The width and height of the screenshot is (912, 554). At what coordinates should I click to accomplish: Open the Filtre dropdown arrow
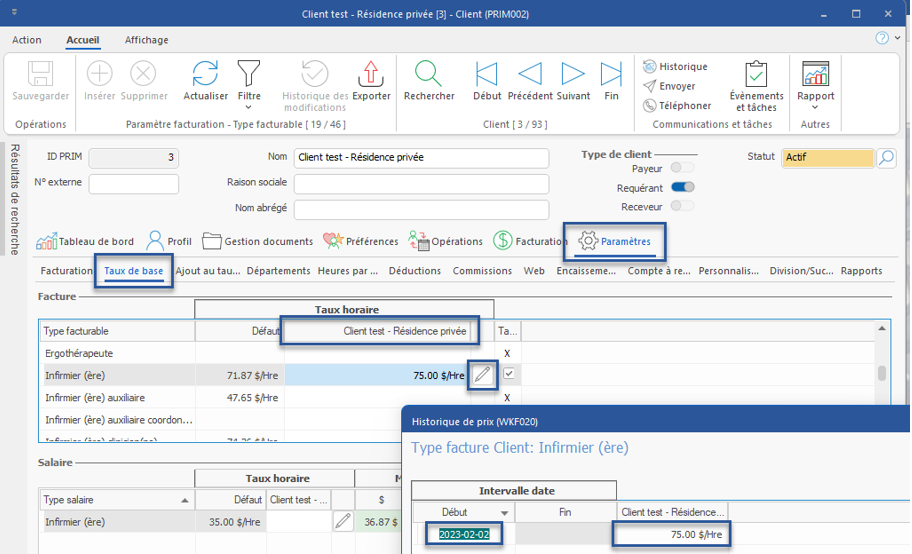tap(249, 108)
